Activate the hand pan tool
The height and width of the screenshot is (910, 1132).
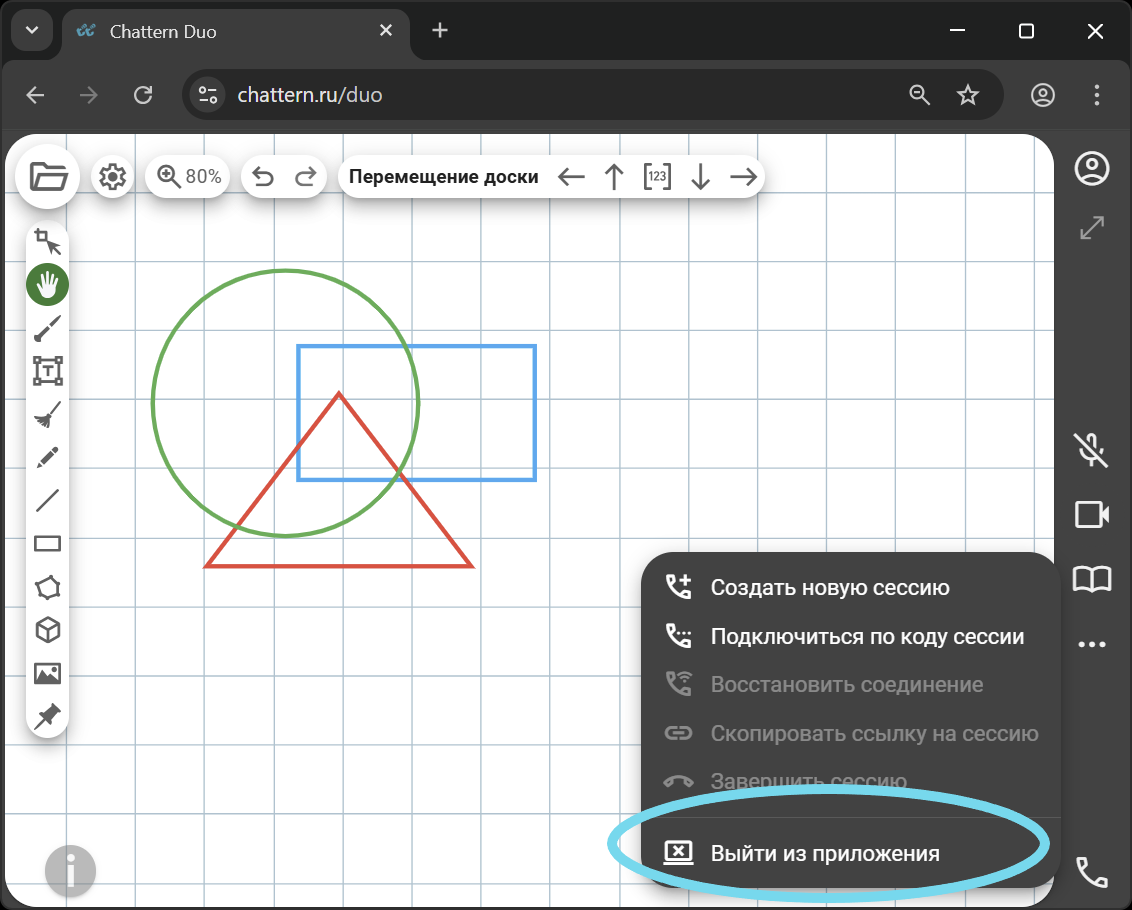click(x=47, y=285)
